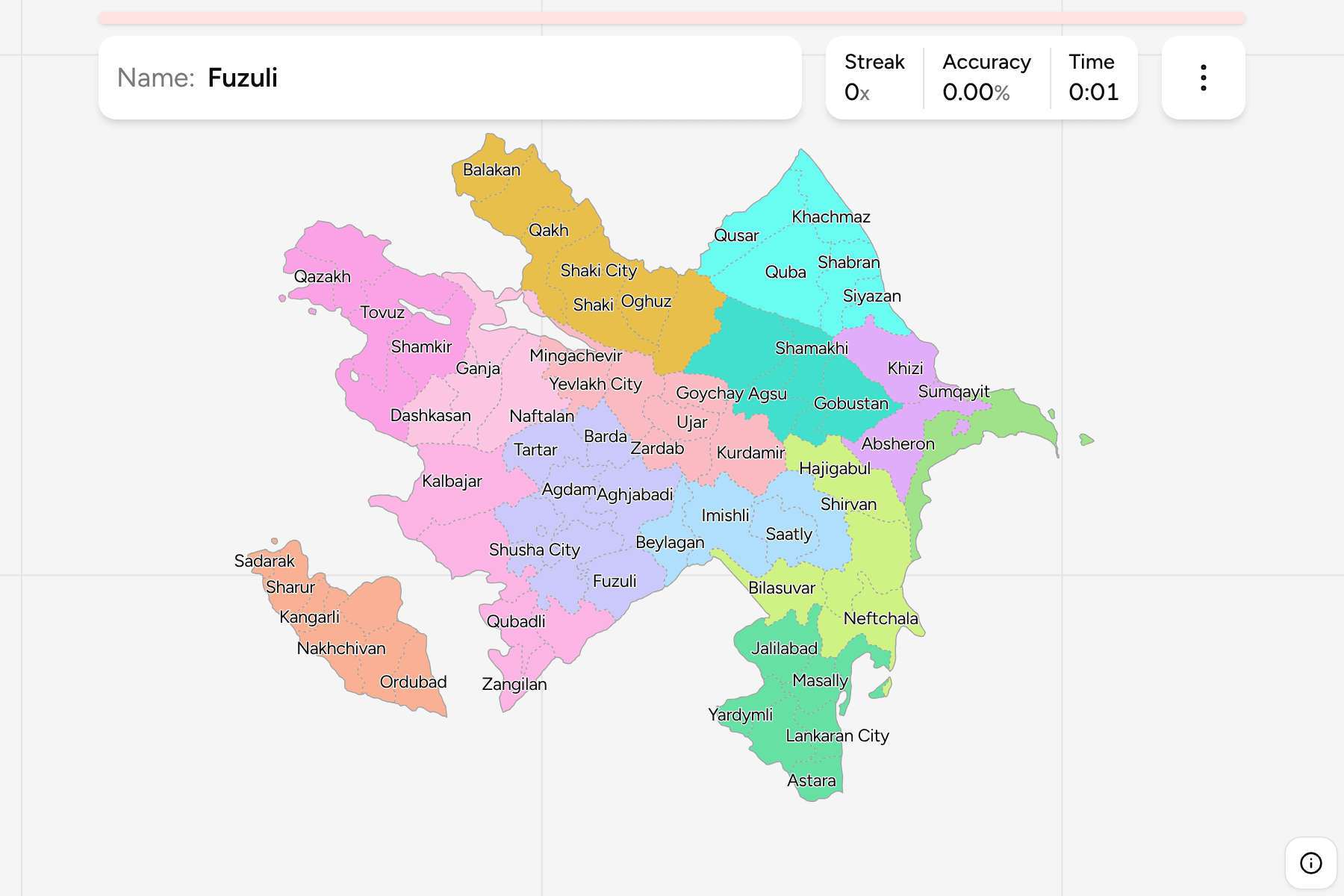The height and width of the screenshot is (896, 1344).
Task: Open the three-dot options menu
Action: coord(1203,78)
